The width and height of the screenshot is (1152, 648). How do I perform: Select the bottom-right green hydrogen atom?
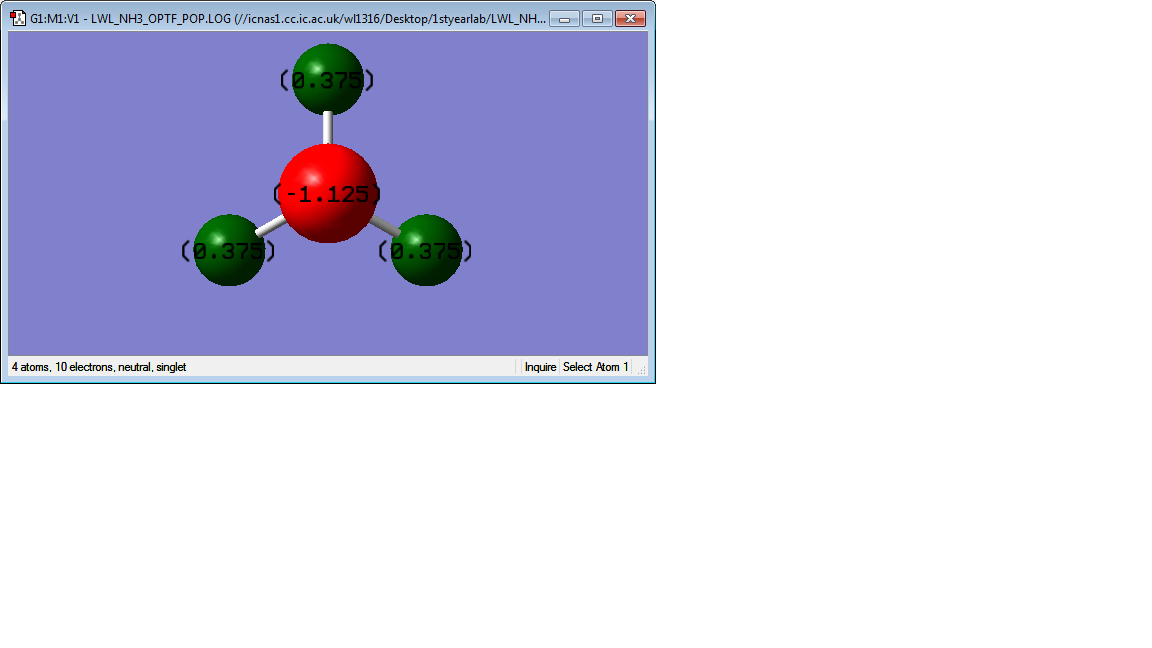(426, 251)
